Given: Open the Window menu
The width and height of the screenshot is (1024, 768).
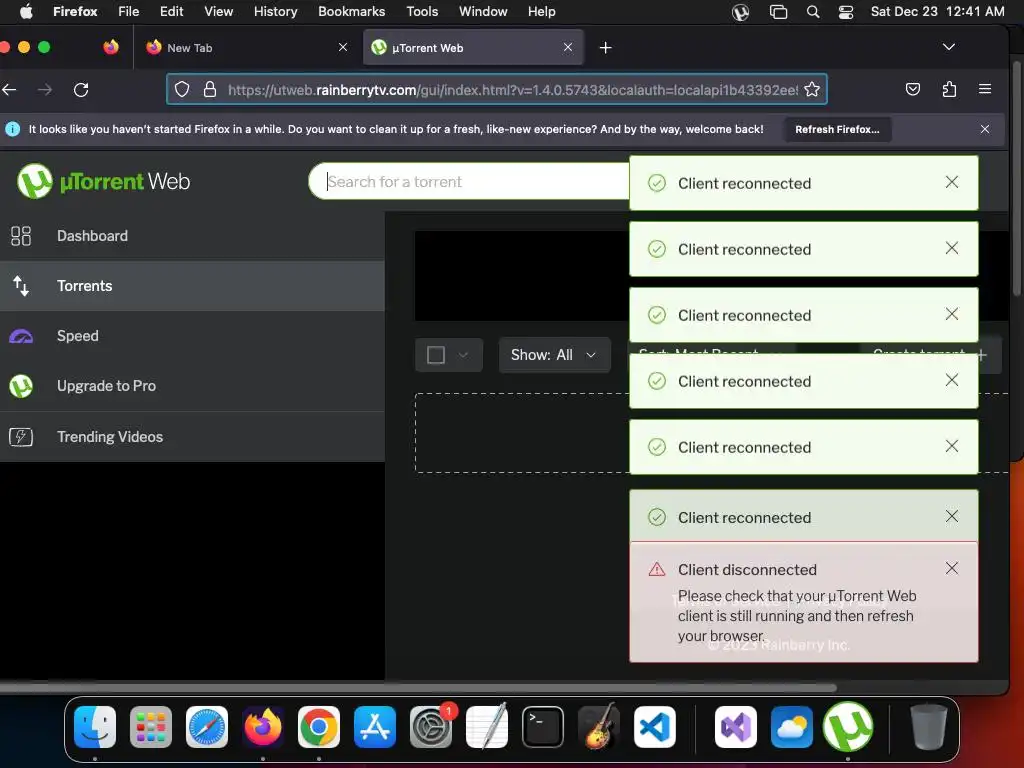Looking at the screenshot, I should click(x=483, y=11).
